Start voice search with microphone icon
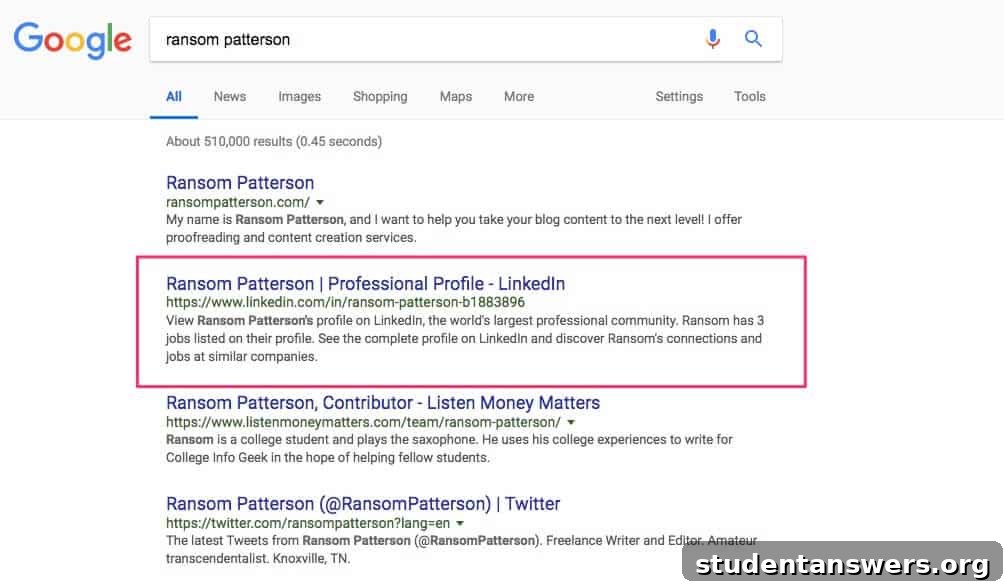This screenshot has height=588, width=1004. click(713, 39)
